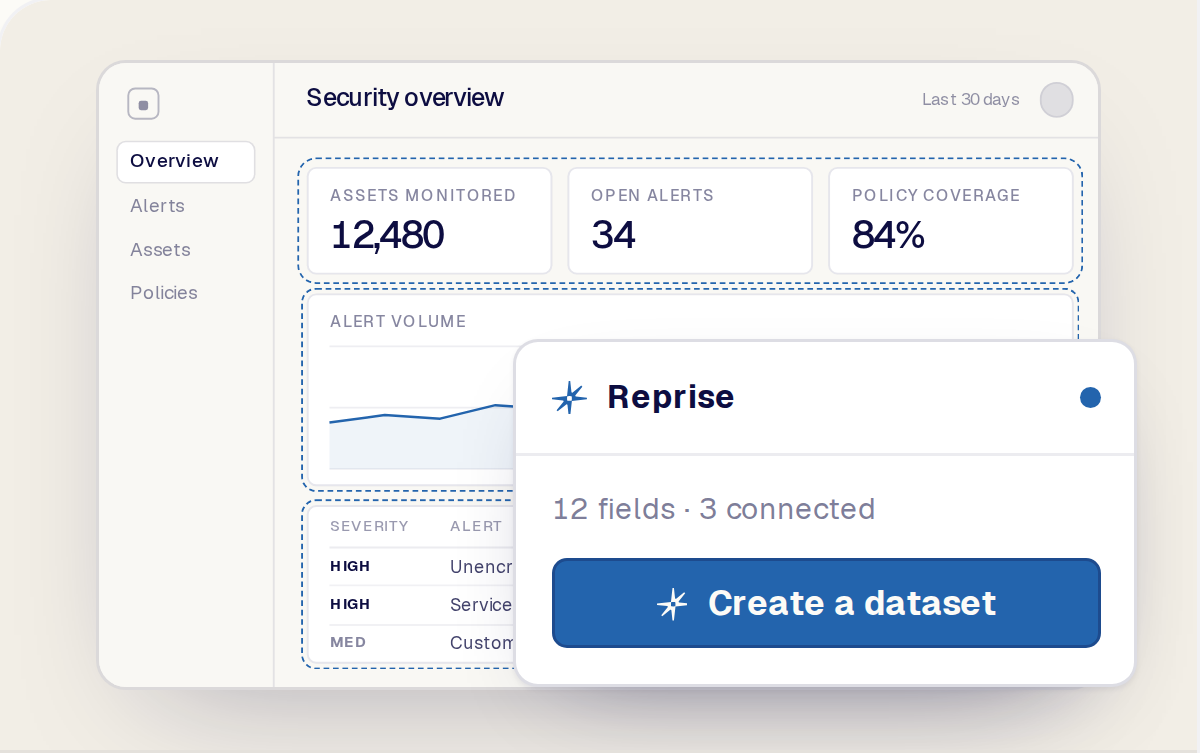Image resolution: width=1200 pixels, height=753 pixels.
Task: Open the Policies sidebar item
Action: 164,293
